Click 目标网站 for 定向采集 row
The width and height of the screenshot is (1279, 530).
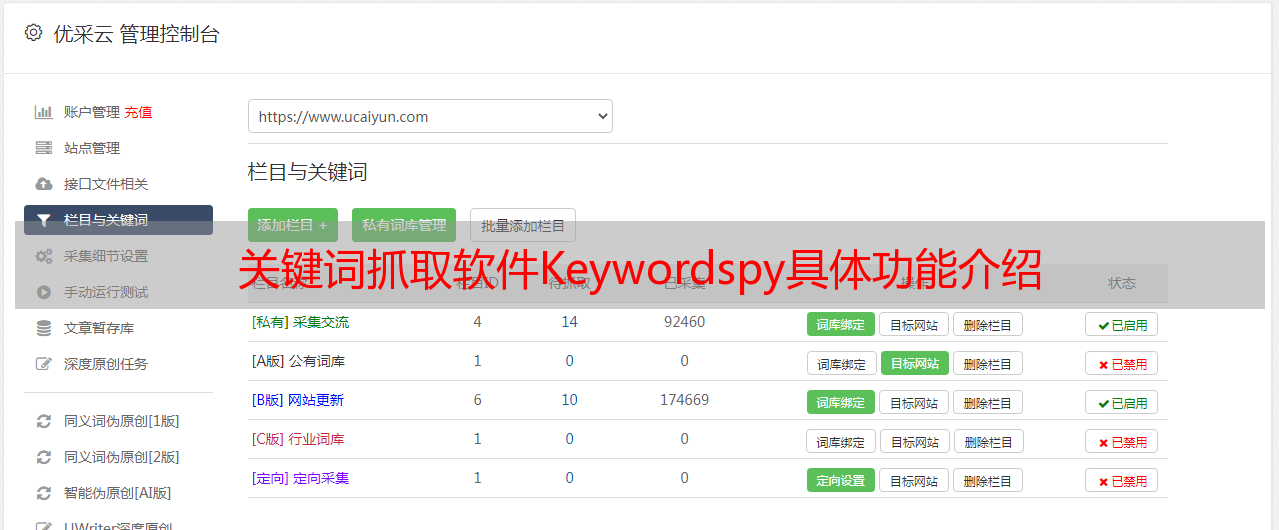pos(914,480)
